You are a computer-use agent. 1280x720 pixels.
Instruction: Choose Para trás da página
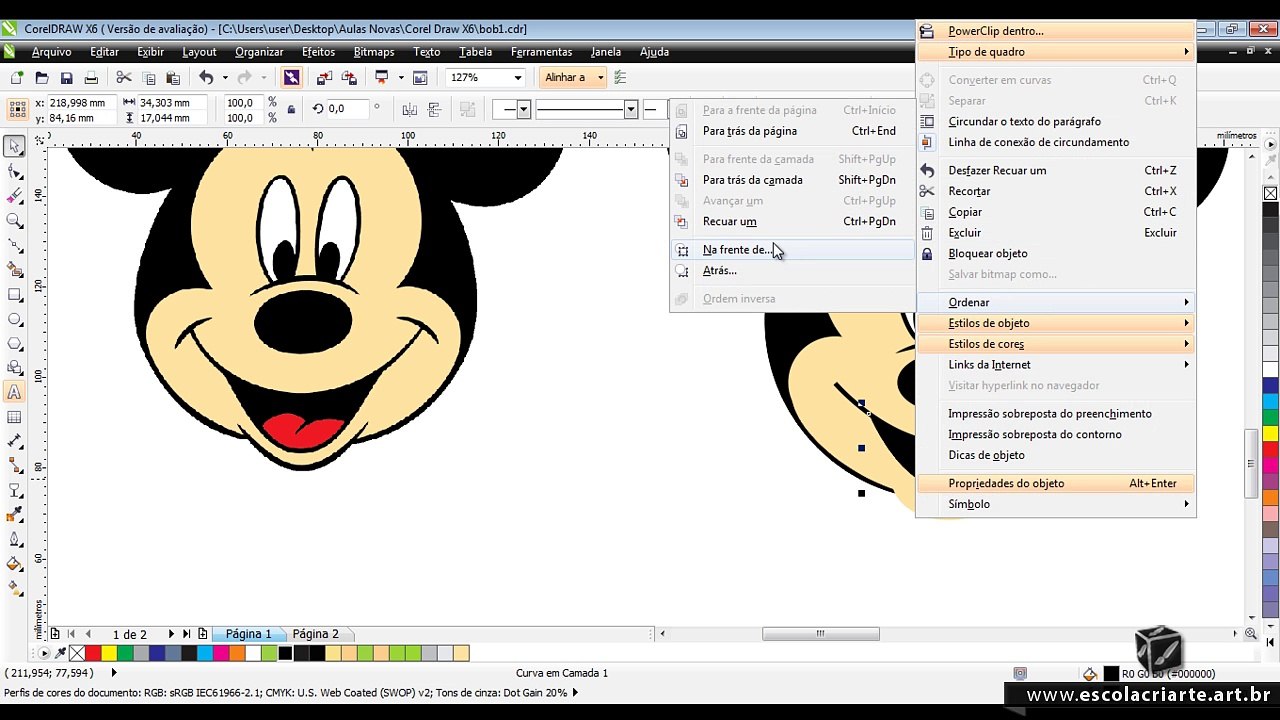pos(793,131)
